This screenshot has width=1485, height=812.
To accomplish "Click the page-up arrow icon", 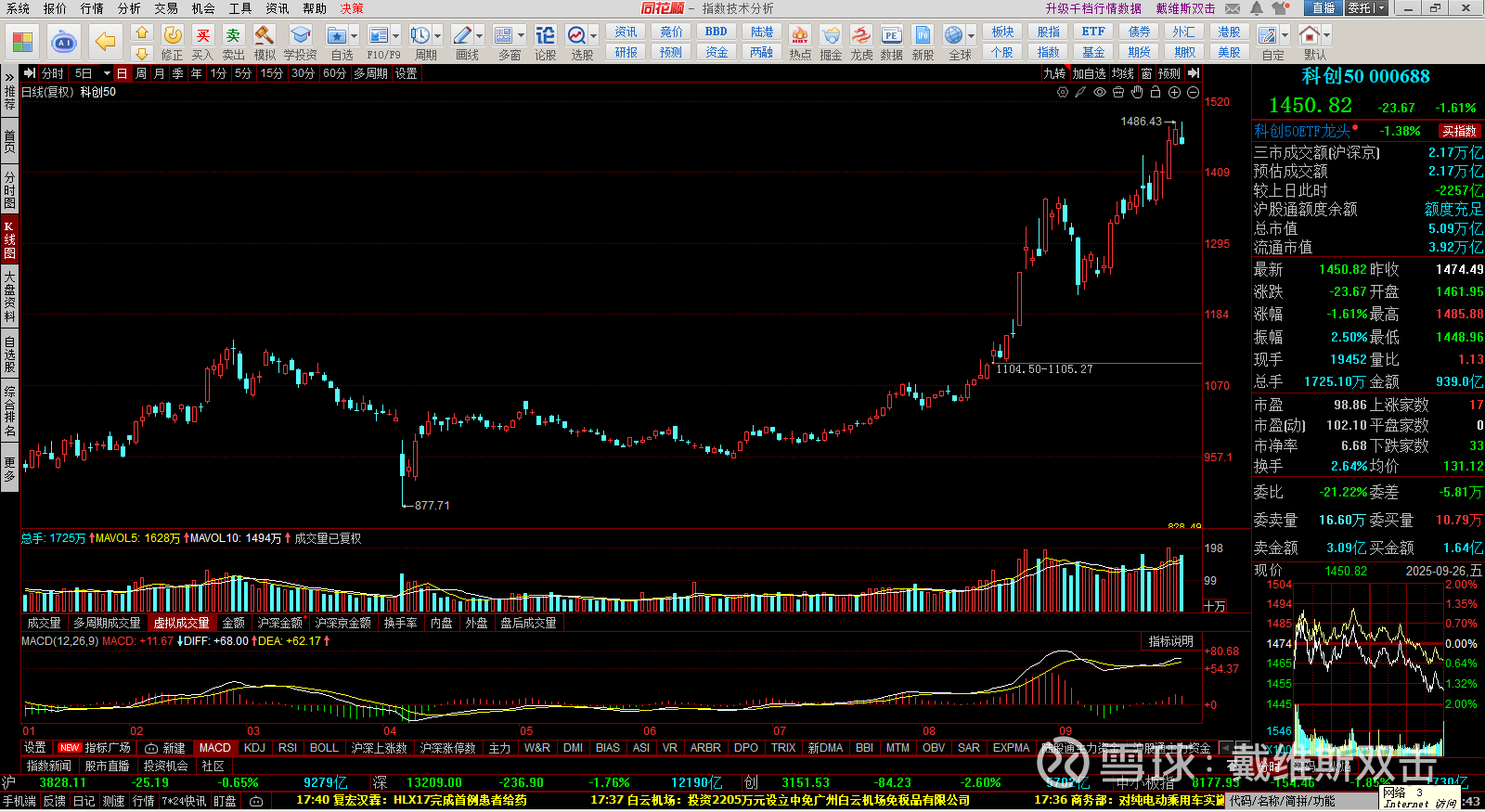I will [141, 32].
